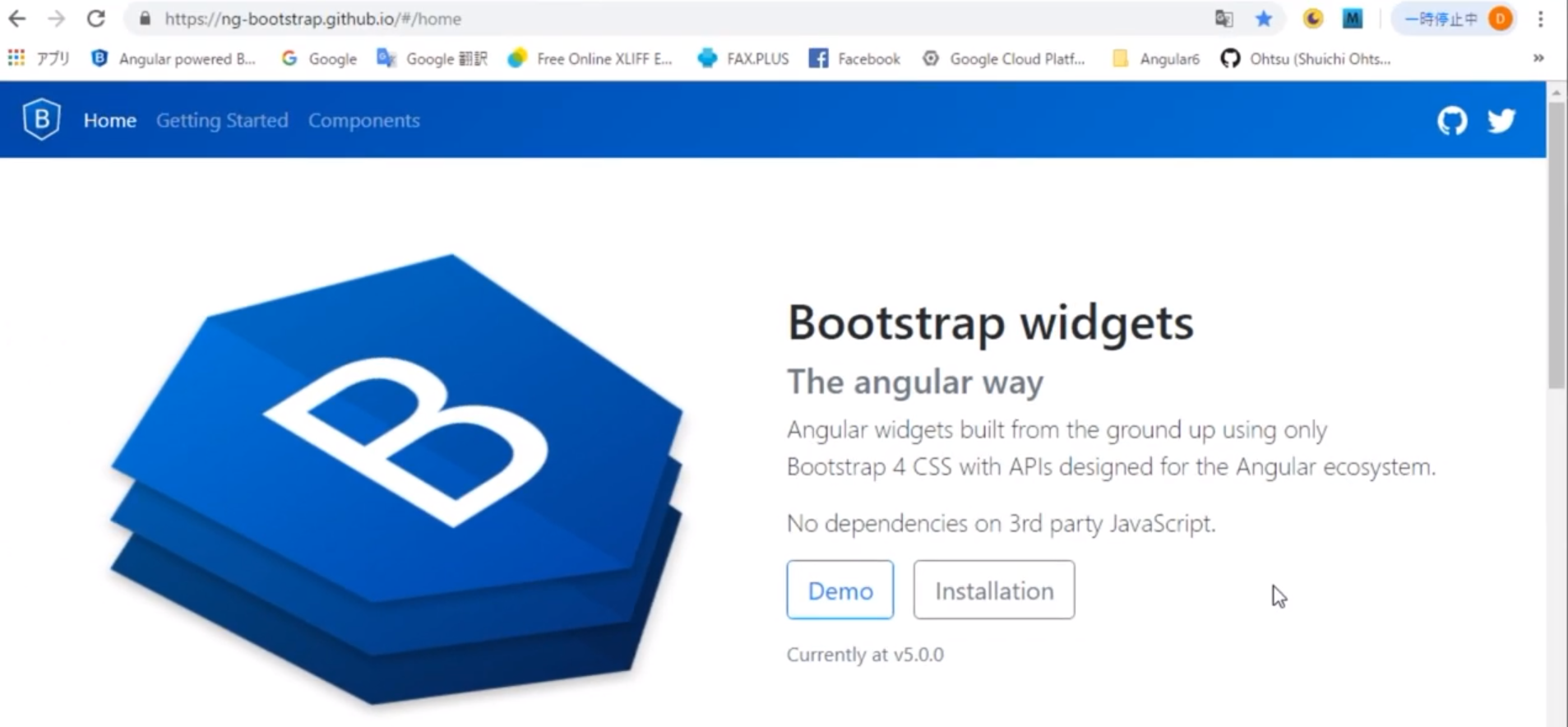Open the Chrome three-dot menu
This screenshot has height=727, width=1568.
pyautogui.click(x=1541, y=18)
